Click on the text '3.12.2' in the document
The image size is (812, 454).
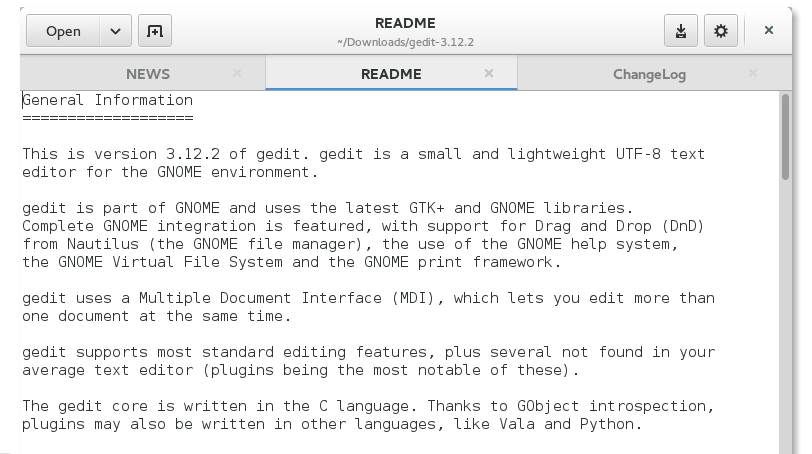(193, 154)
